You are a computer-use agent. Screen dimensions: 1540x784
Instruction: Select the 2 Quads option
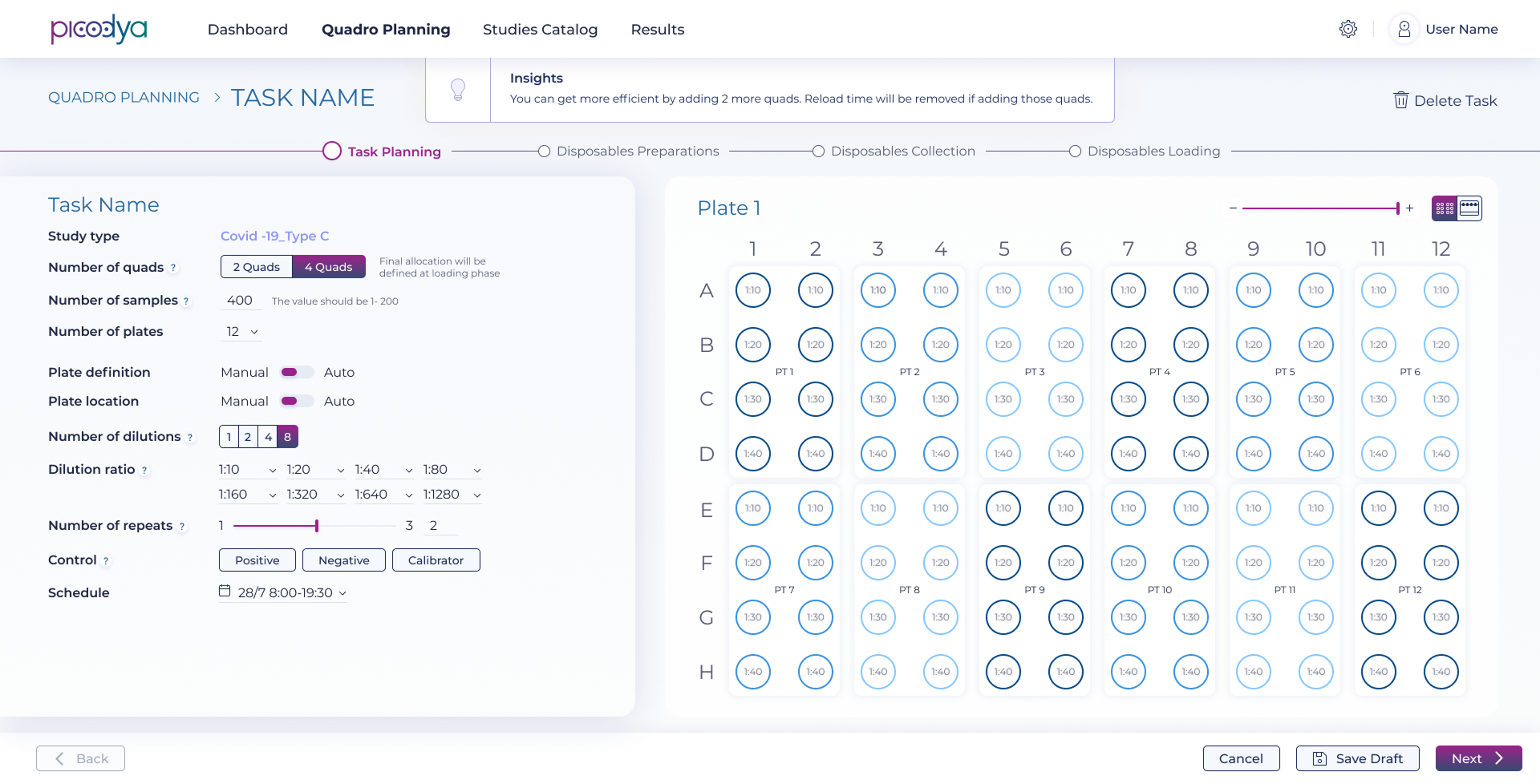coord(256,267)
